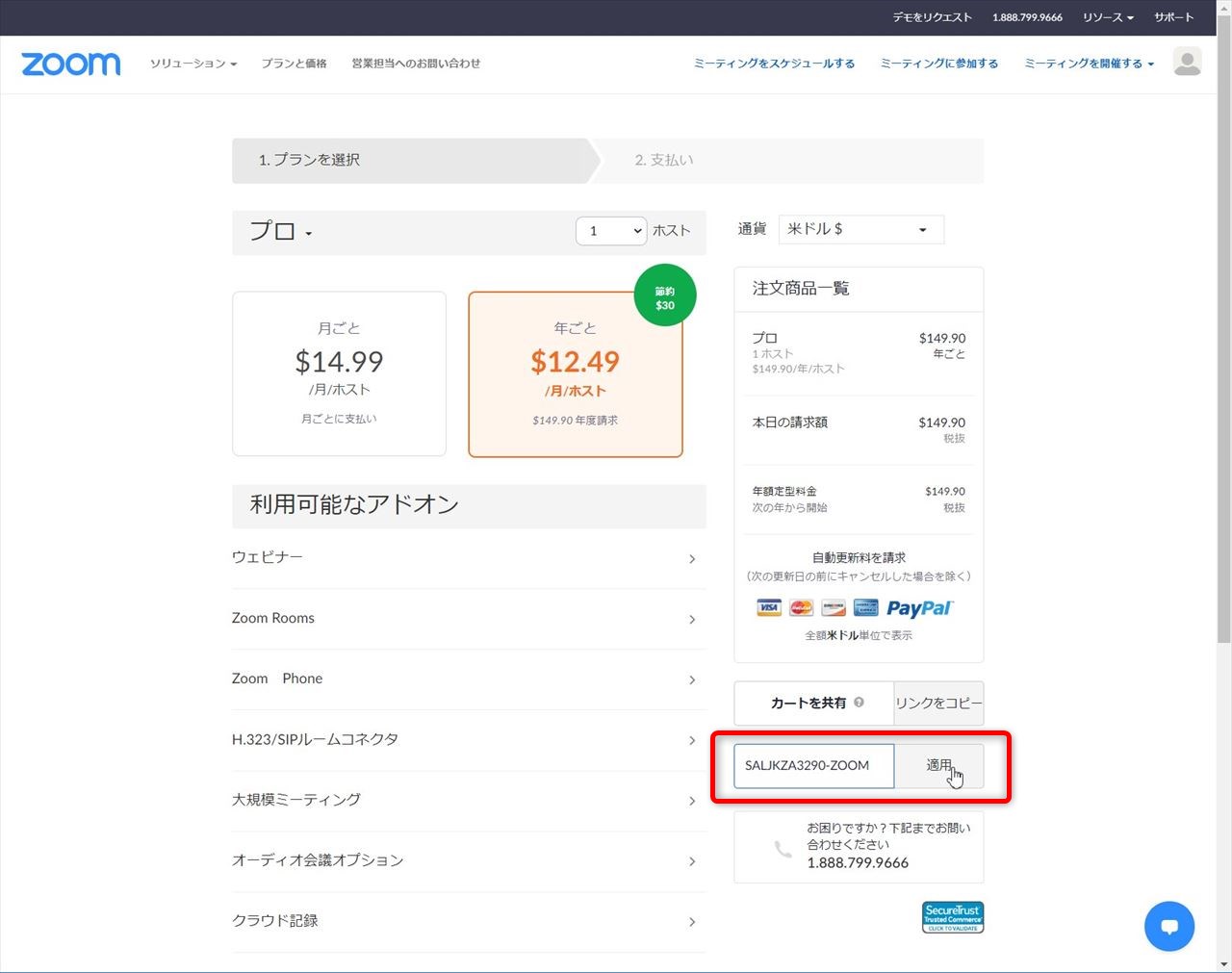Viewport: 1232px width, 973px height.
Task: Open the blue chat bubble widget
Action: click(x=1169, y=926)
